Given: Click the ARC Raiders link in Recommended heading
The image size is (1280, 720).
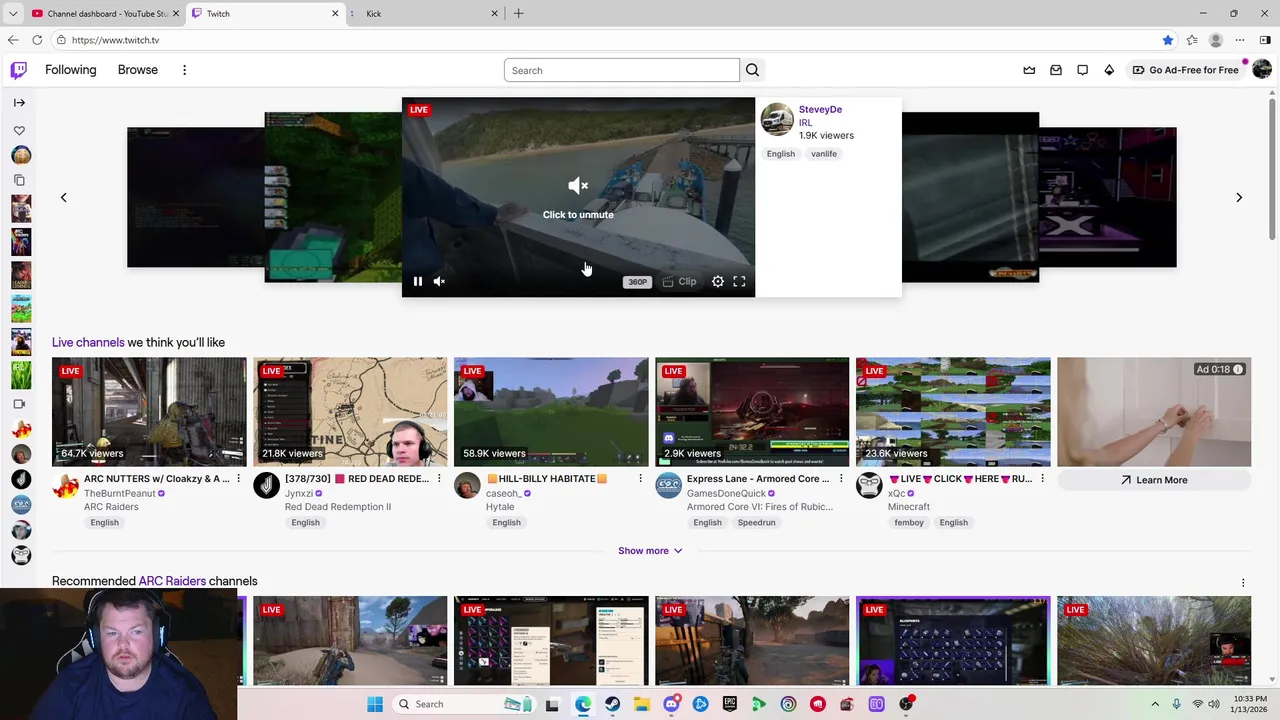Looking at the screenshot, I should pyautogui.click(x=172, y=581).
